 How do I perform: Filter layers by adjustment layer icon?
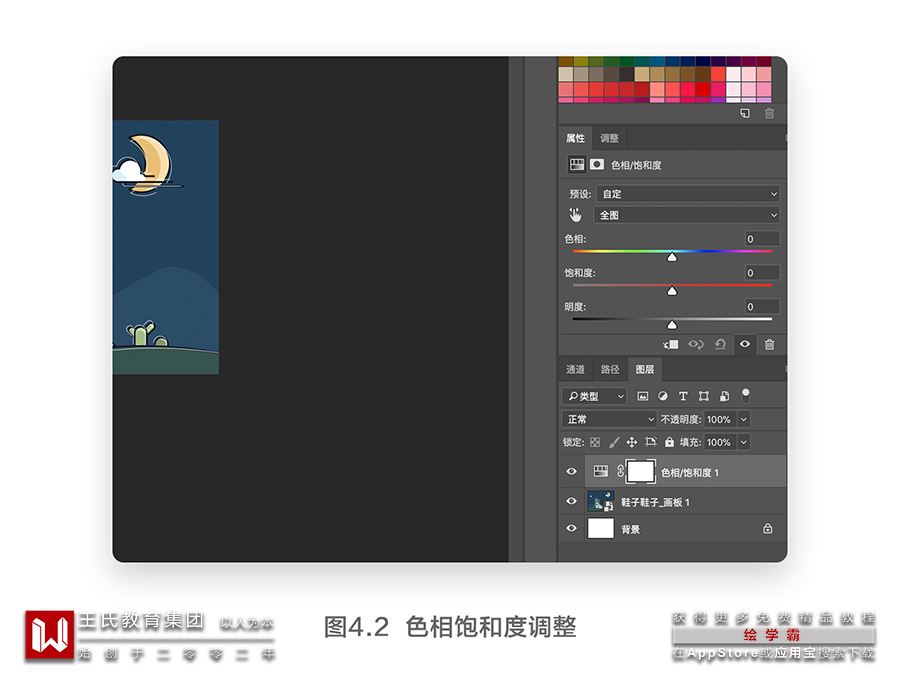tap(663, 396)
